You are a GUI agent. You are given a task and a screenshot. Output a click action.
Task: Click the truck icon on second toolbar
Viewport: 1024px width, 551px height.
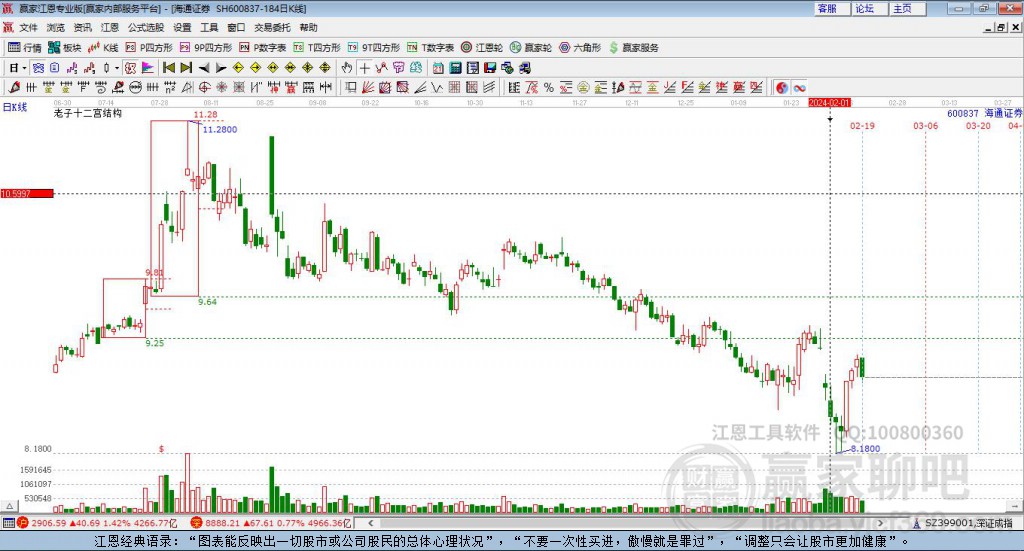(525, 68)
